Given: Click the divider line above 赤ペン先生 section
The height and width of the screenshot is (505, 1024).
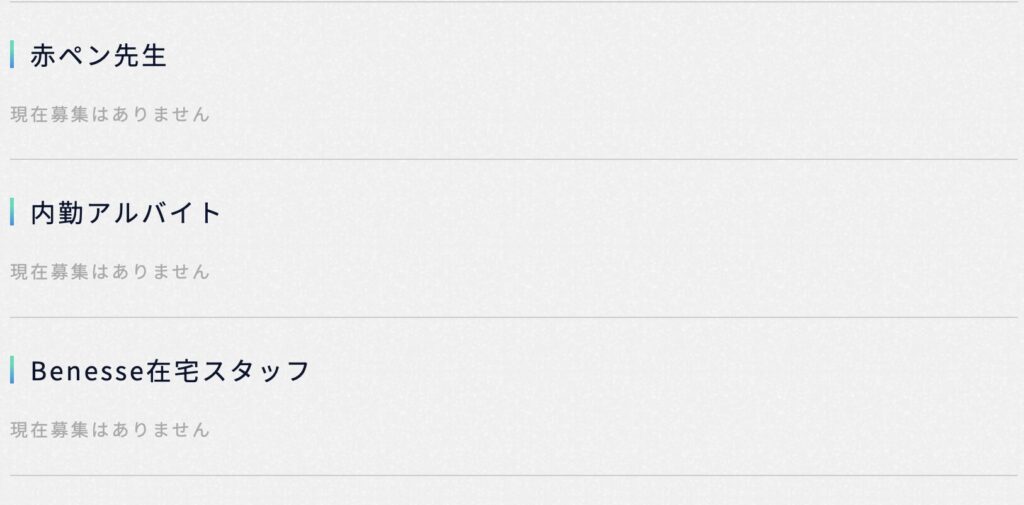Looking at the screenshot, I should click(x=513, y=2).
